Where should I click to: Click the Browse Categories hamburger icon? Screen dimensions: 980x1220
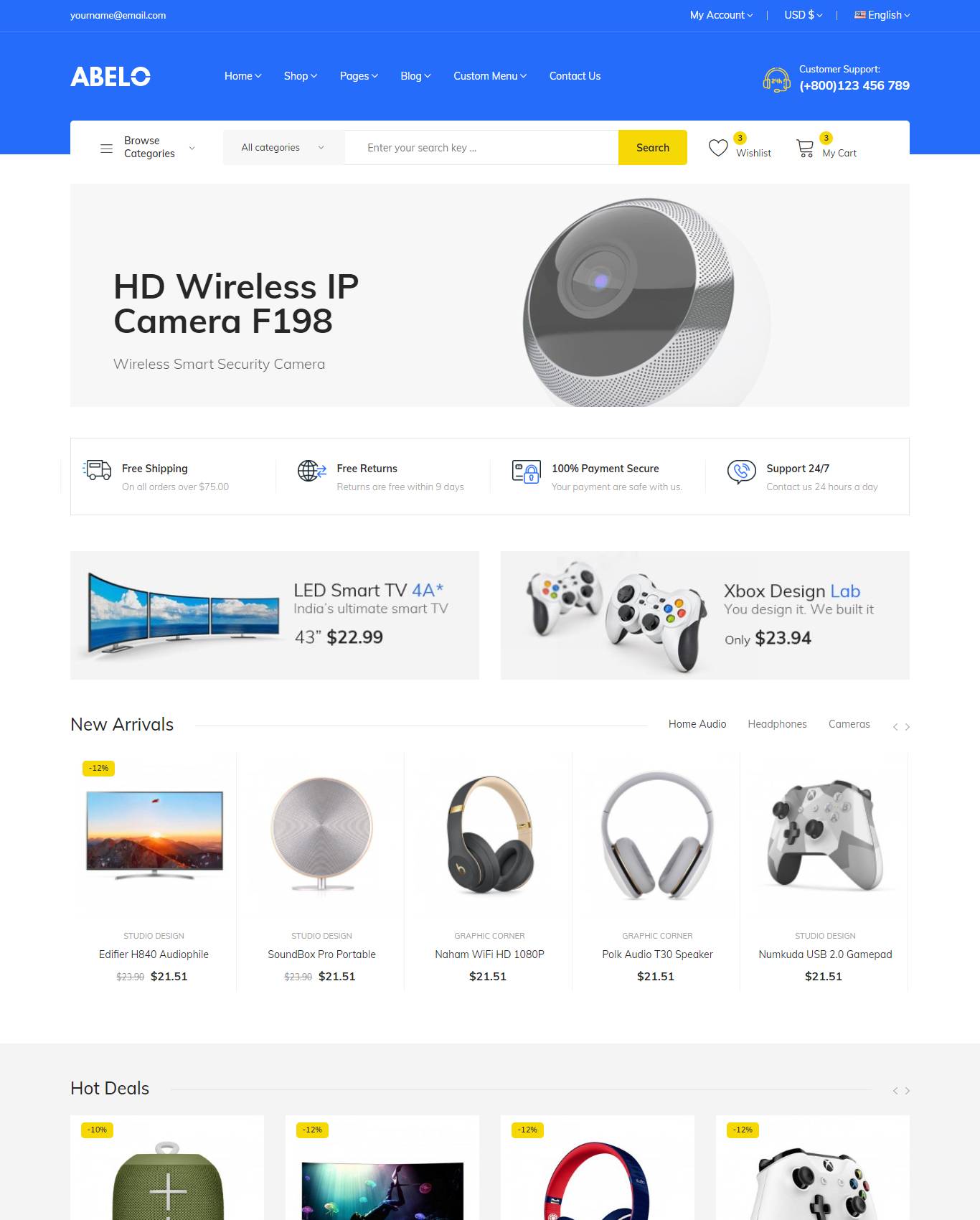click(x=106, y=148)
